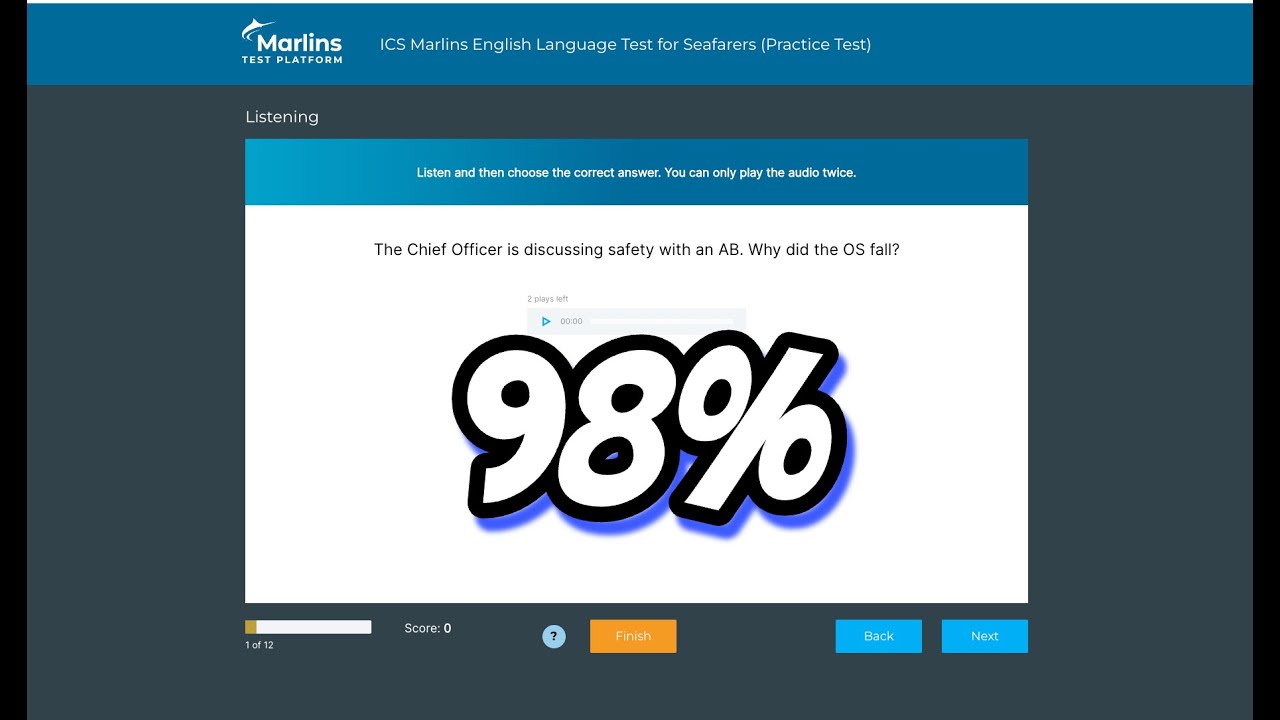Click the 'Listen and then choose' instruction banner
Viewport: 1280px width, 720px height.
(x=636, y=172)
